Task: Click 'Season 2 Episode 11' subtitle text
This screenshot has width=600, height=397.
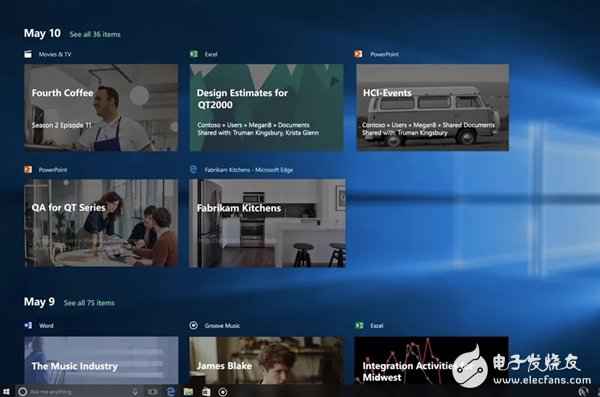Action: [62, 125]
